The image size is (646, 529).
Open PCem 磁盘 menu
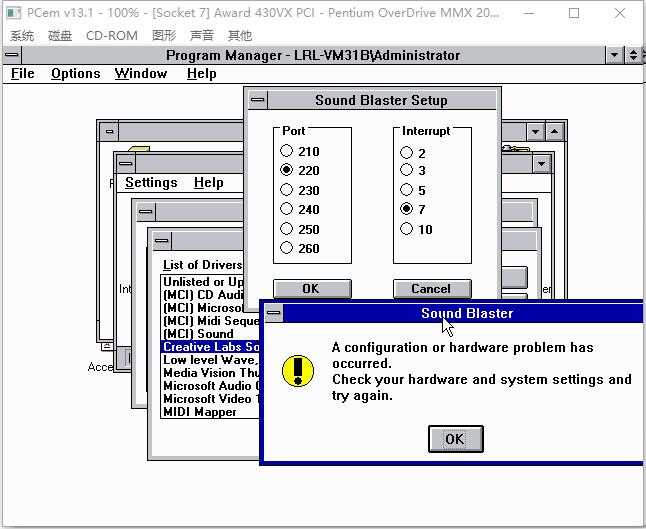60,36
